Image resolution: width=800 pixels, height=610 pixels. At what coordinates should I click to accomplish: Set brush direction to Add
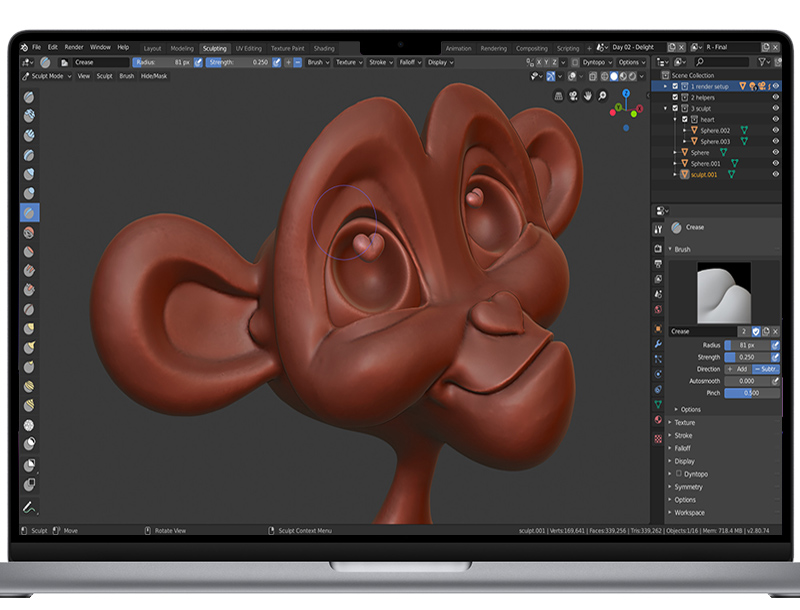click(738, 369)
